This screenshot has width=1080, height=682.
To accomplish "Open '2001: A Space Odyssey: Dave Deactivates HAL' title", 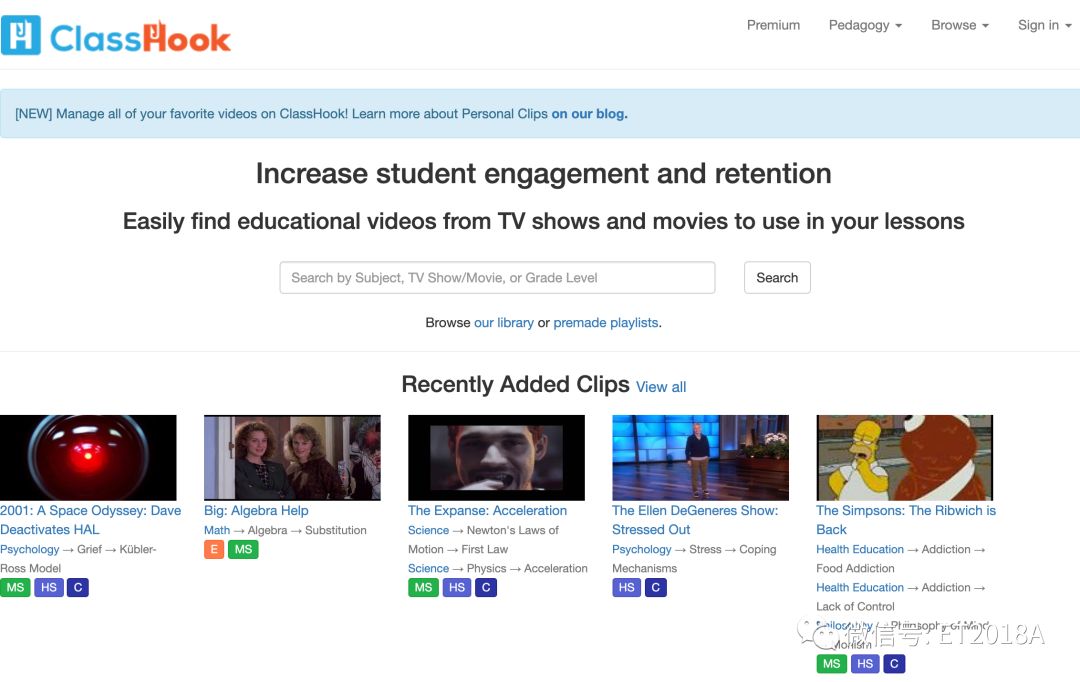I will point(90,520).
